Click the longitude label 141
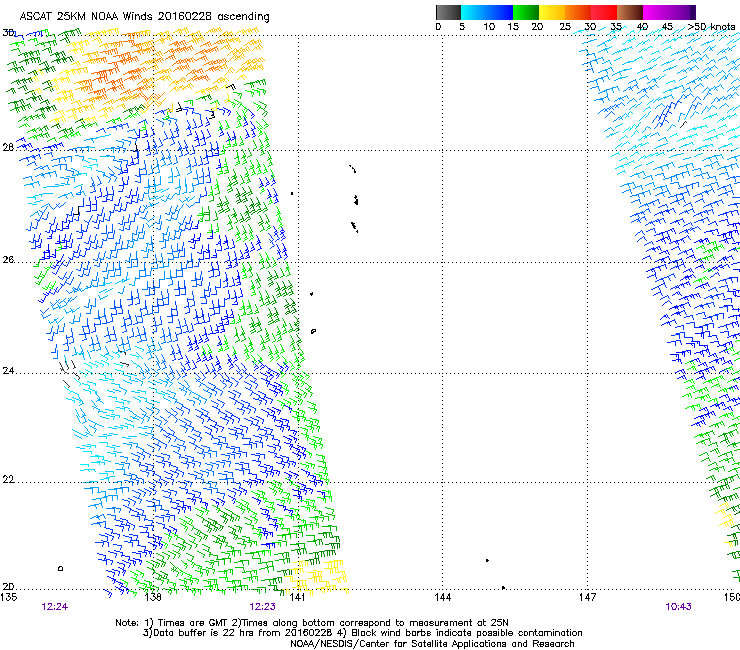Viewport: 740px width, 650px height. tap(297, 597)
